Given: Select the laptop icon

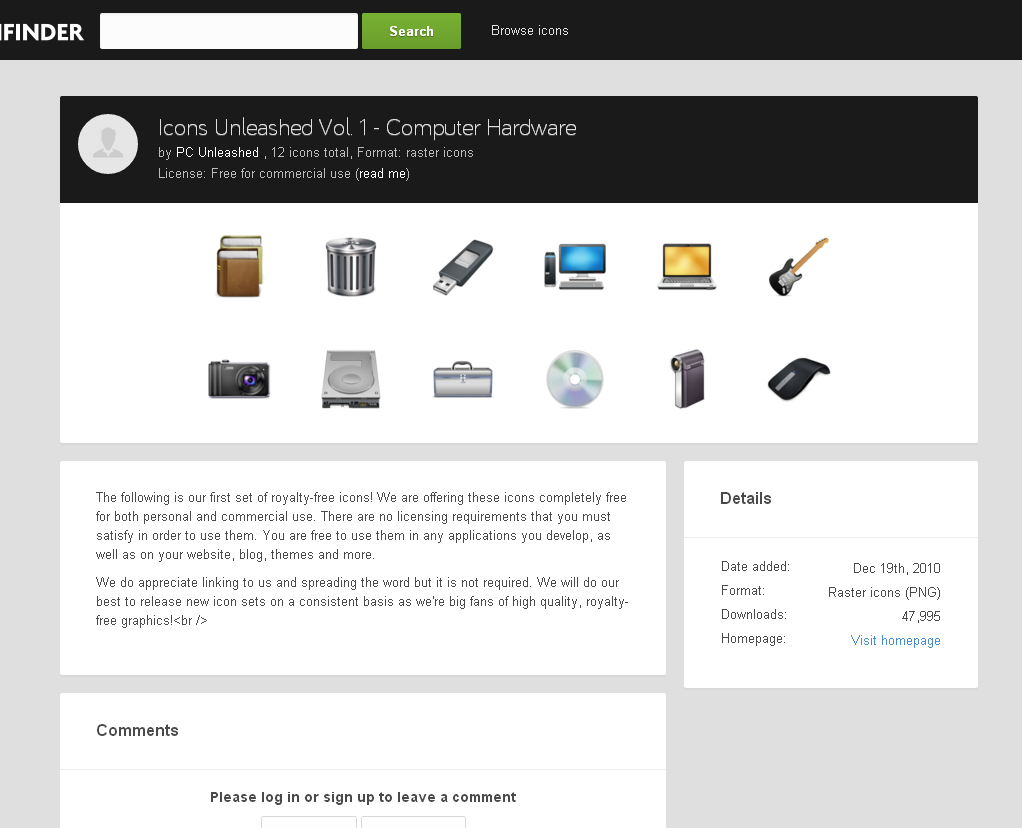Looking at the screenshot, I should (687, 267).
